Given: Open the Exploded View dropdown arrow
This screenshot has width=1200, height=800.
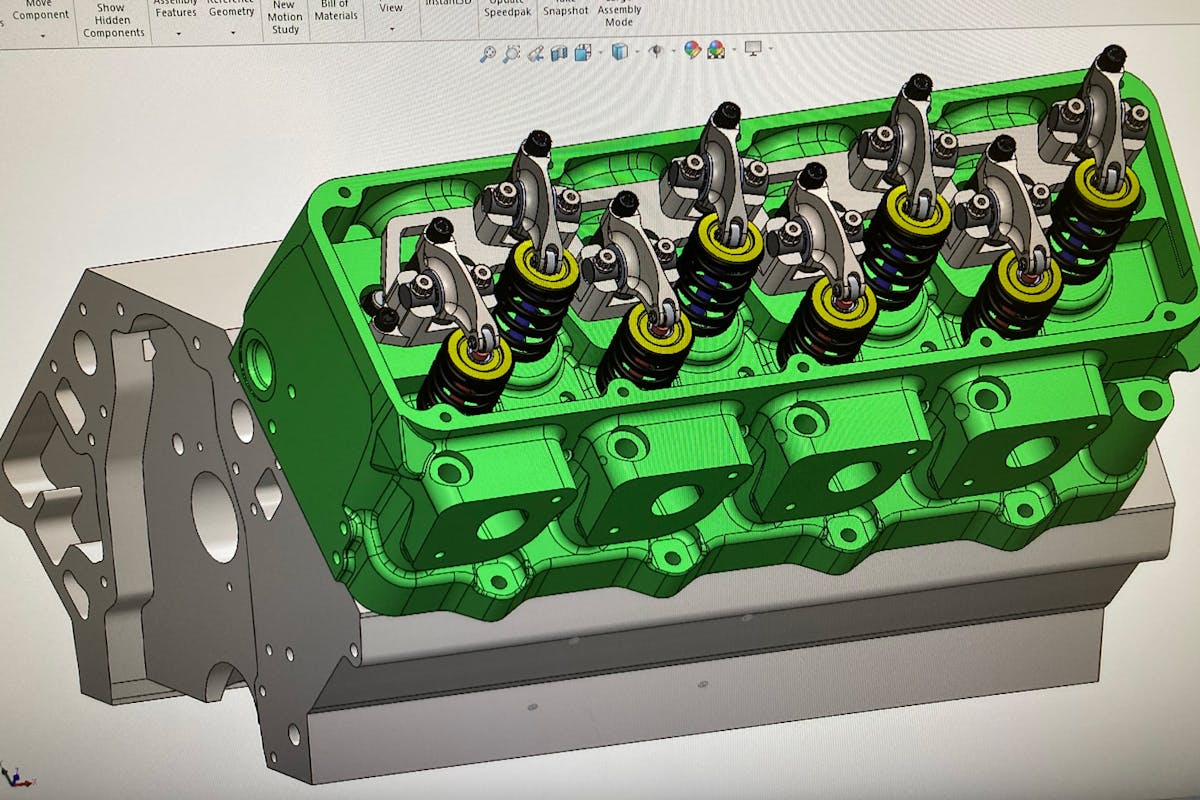Looking at the screenshot, I should coord(391,29).
